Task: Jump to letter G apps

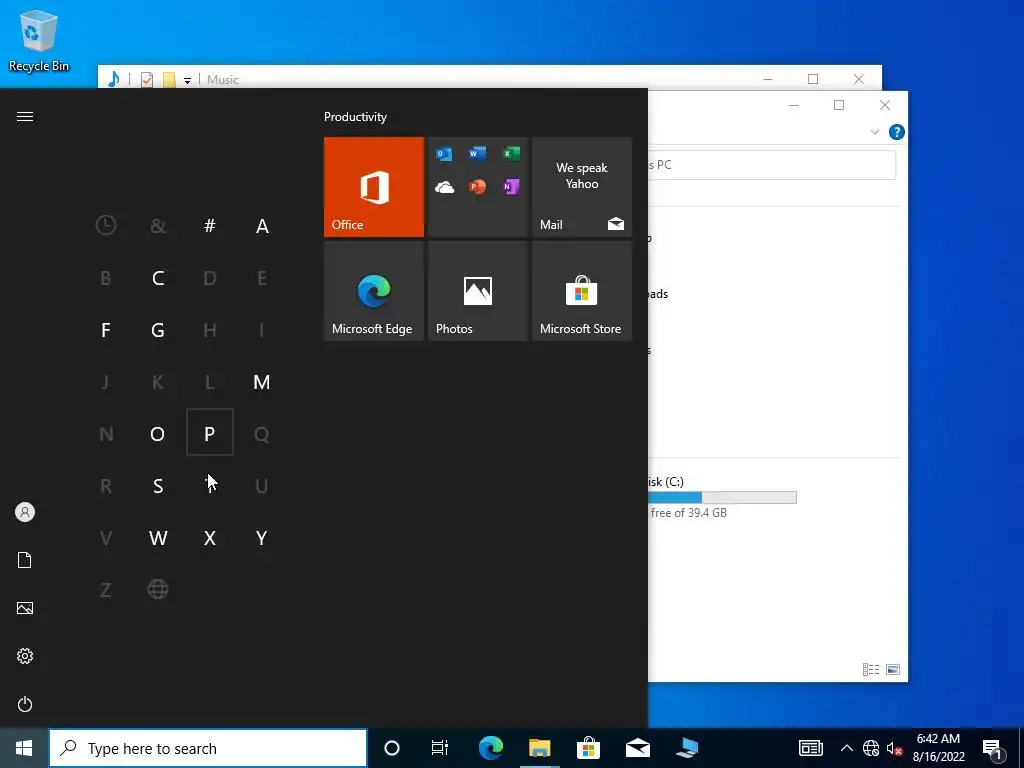Action: (158, 330)
